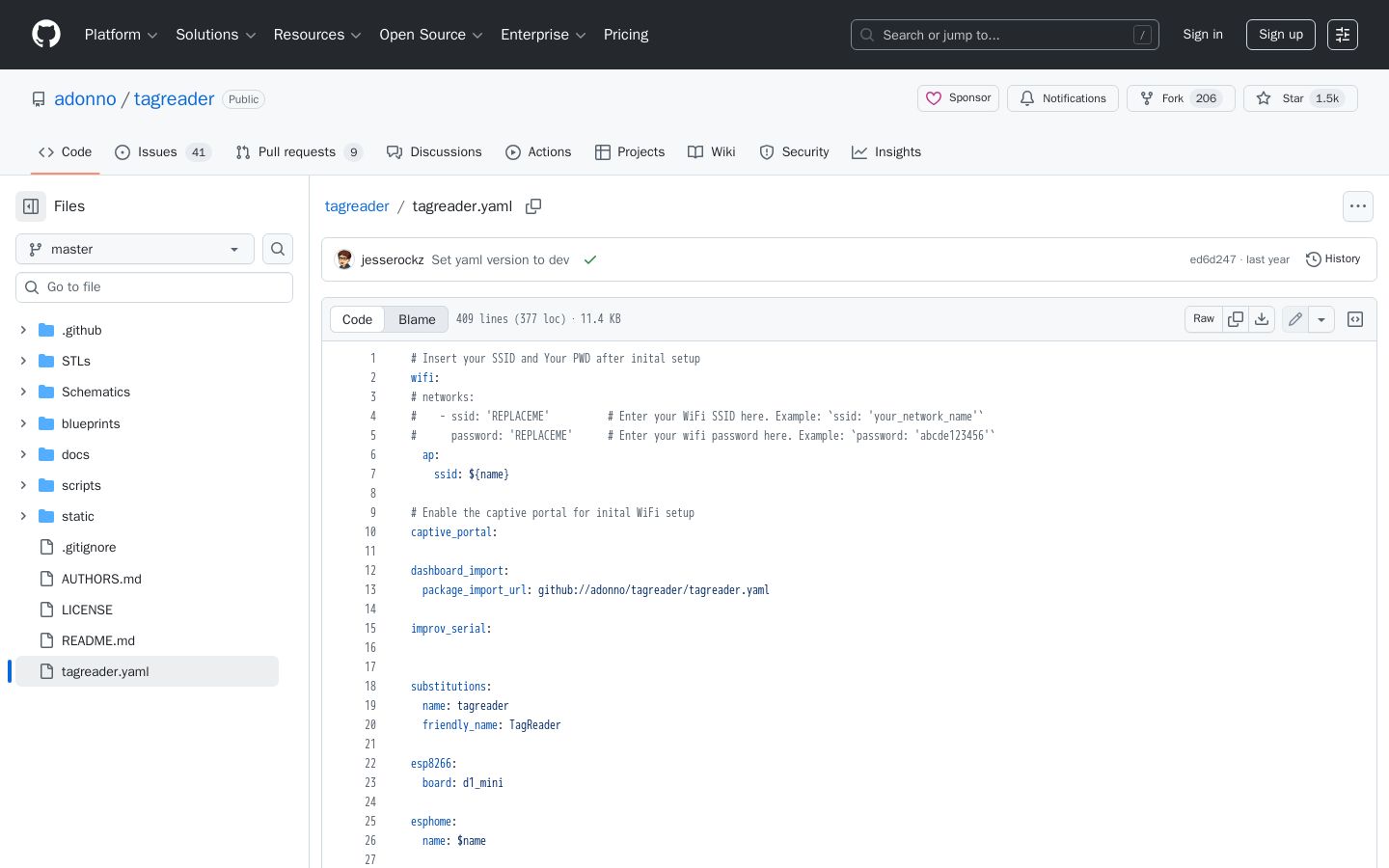Open the Insights tab
This screenshot has height=868, width=1389.
[886, 152]
